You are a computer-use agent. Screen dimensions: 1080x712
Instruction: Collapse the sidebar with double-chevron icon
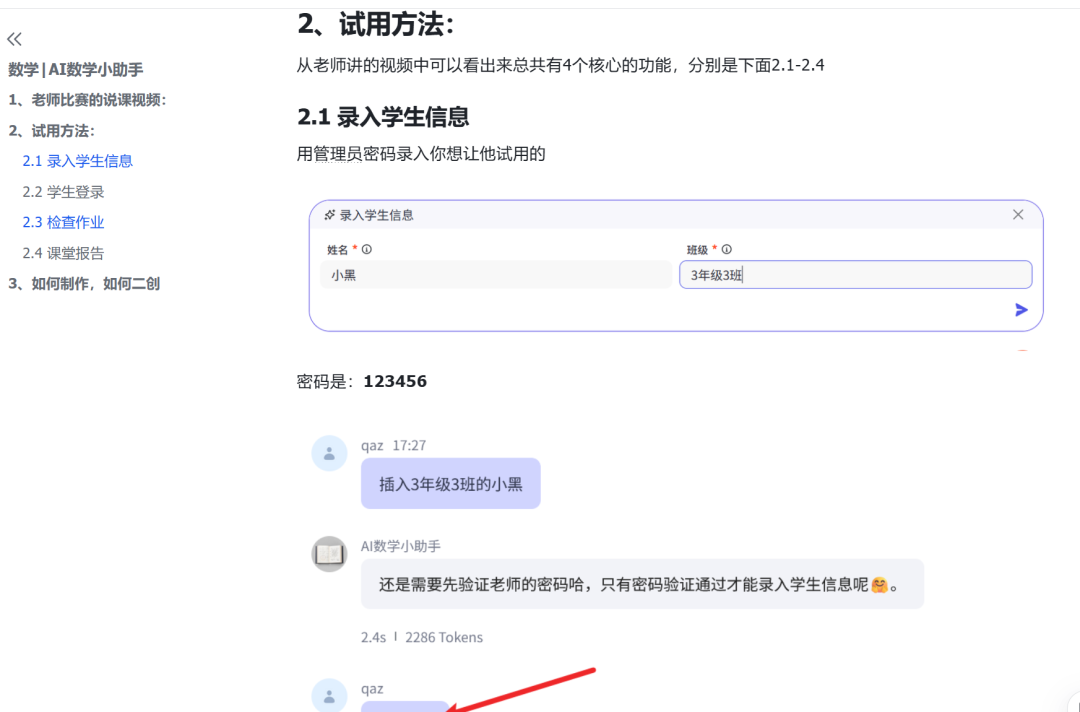coord(14,39)
